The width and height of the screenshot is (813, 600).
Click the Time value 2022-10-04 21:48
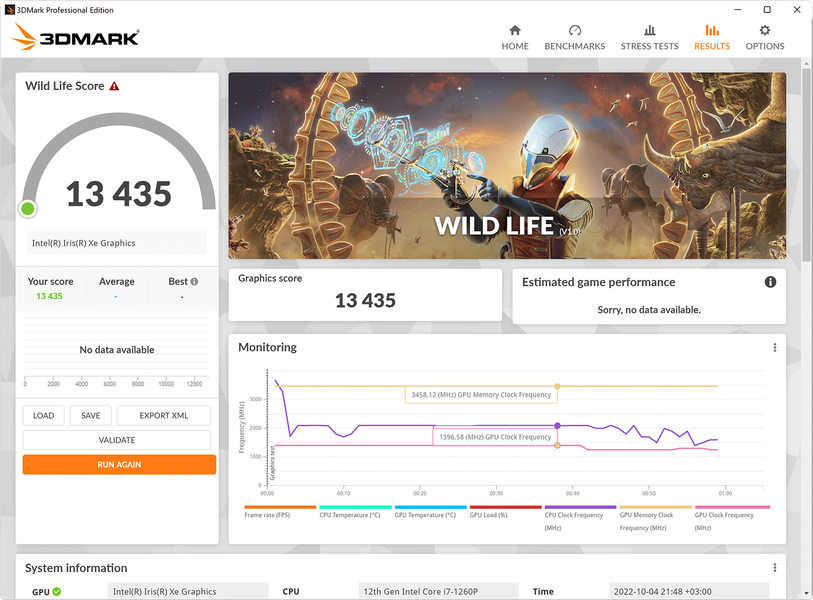(689, 591)
